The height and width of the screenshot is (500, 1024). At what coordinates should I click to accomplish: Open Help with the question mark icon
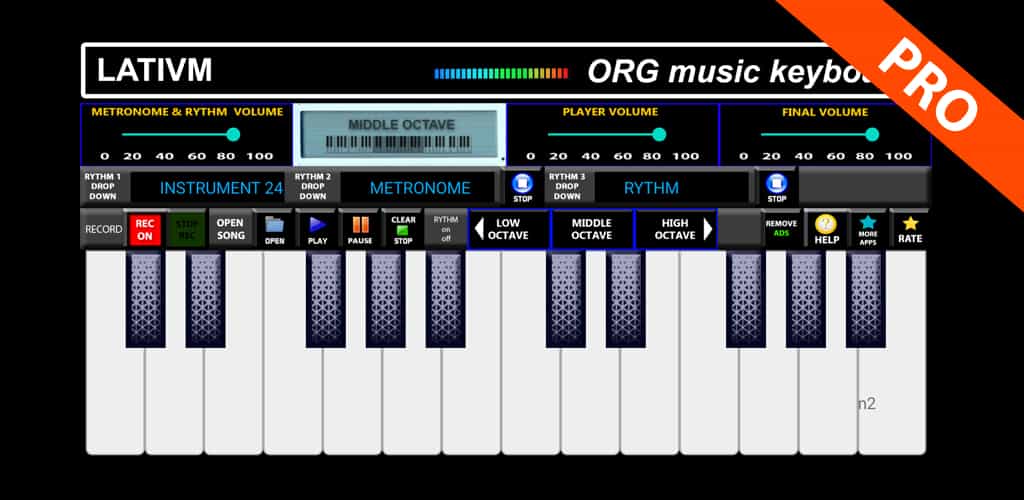(826, 228)
